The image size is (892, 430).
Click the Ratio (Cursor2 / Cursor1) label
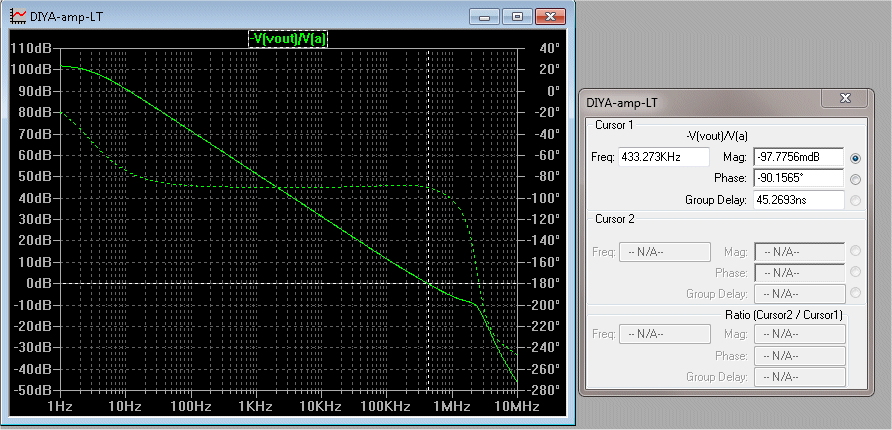(783, 315)
